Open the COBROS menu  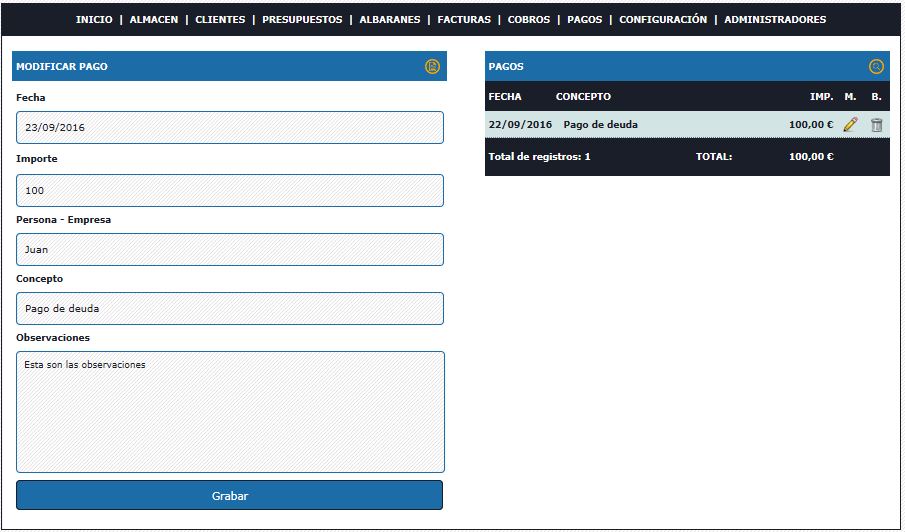pyautogui.click(x=528, y=20)
